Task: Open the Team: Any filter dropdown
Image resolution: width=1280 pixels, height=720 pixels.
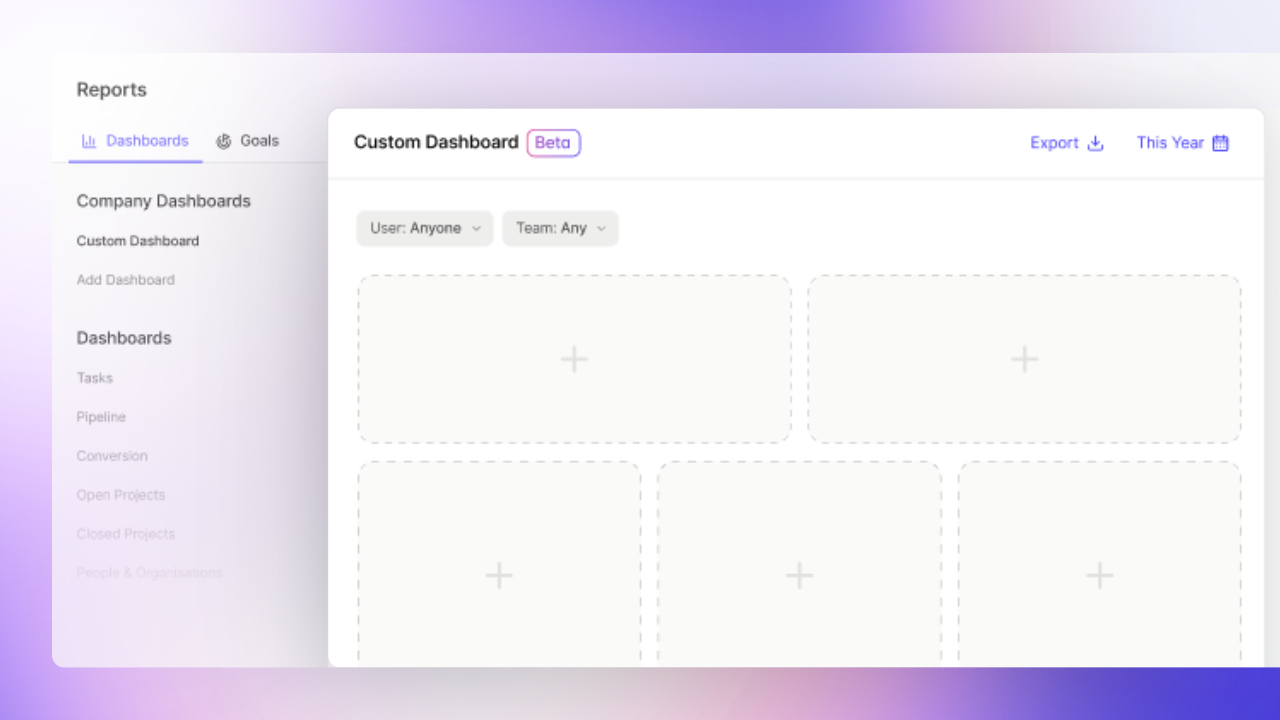Action: (560, 228)
